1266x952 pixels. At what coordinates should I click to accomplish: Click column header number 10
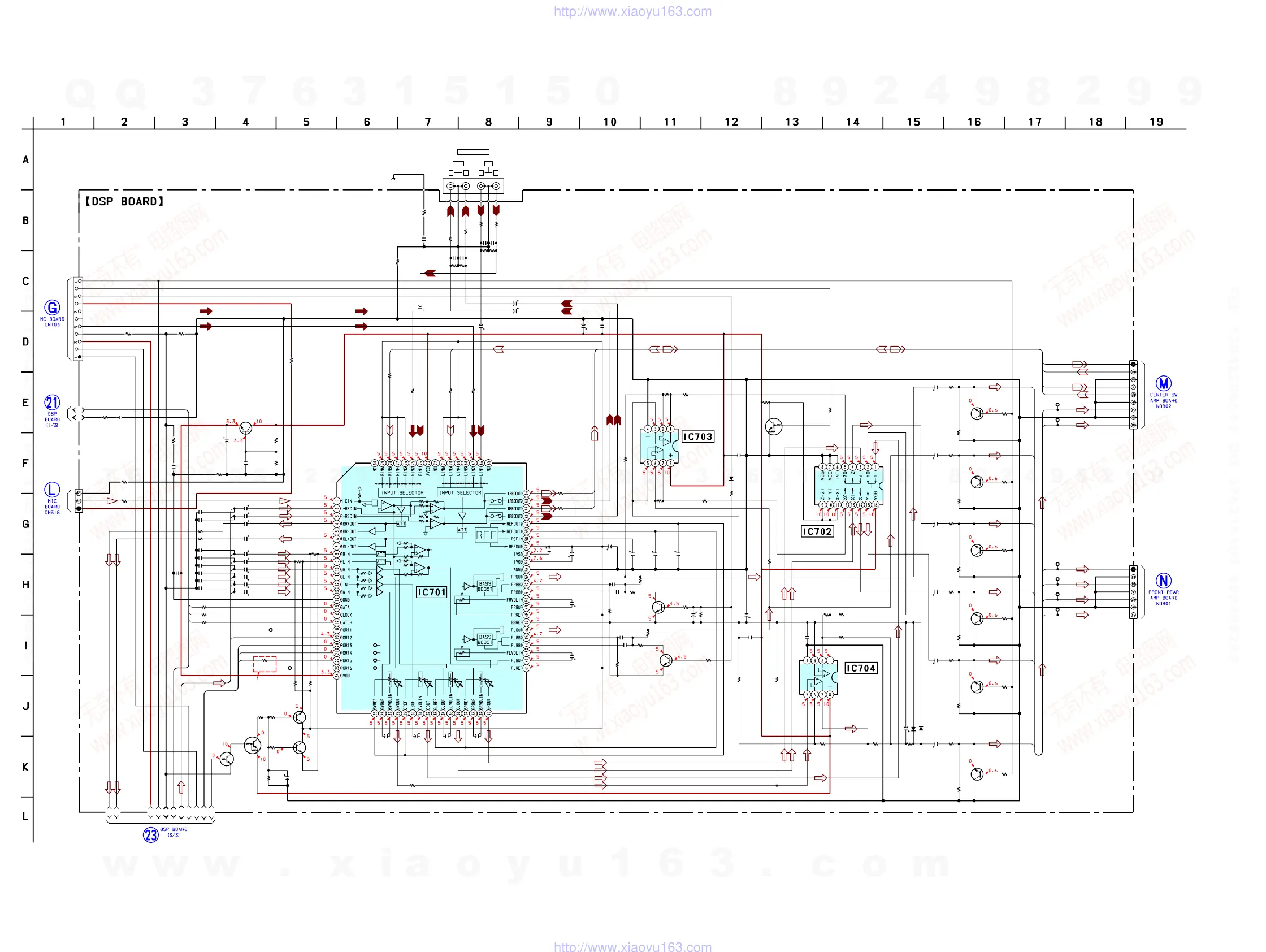click(609, 122)
